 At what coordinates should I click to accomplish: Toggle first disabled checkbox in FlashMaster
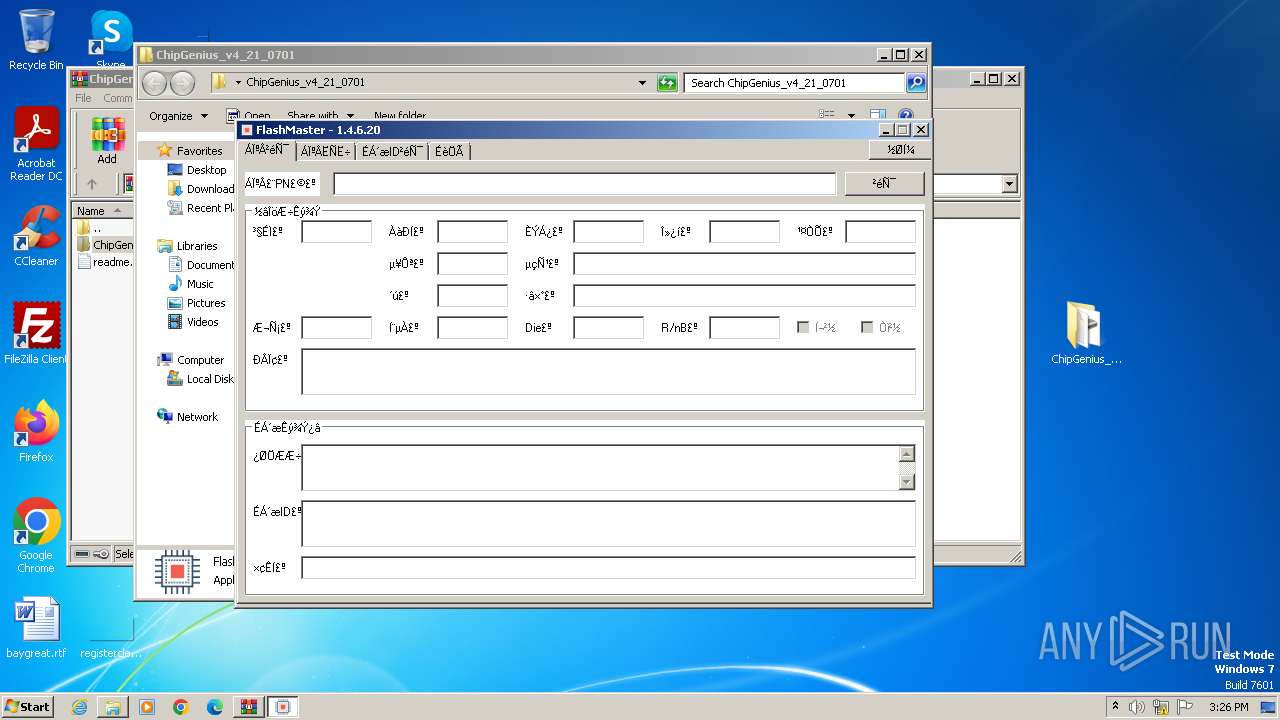[802, 327]
